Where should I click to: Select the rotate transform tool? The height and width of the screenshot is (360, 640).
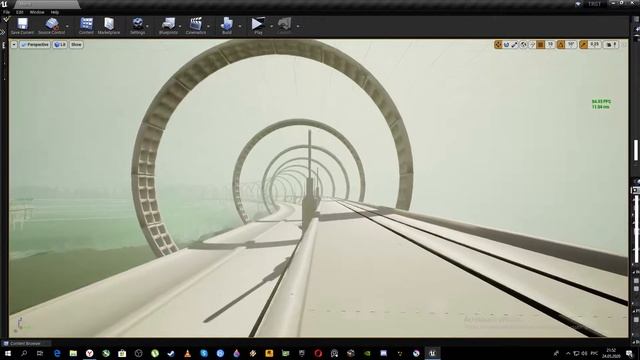pyautogui.click(x=507, y=44)
